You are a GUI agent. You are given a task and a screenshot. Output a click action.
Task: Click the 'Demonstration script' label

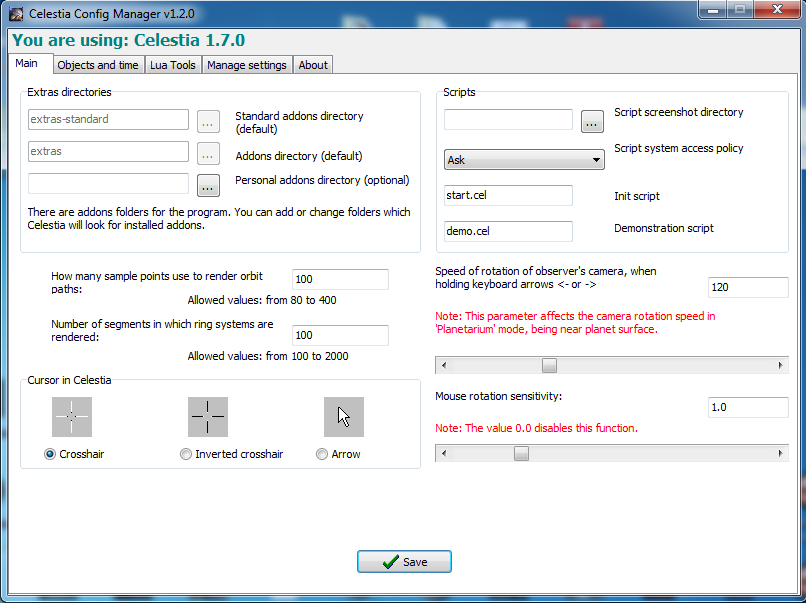point(664,228)
